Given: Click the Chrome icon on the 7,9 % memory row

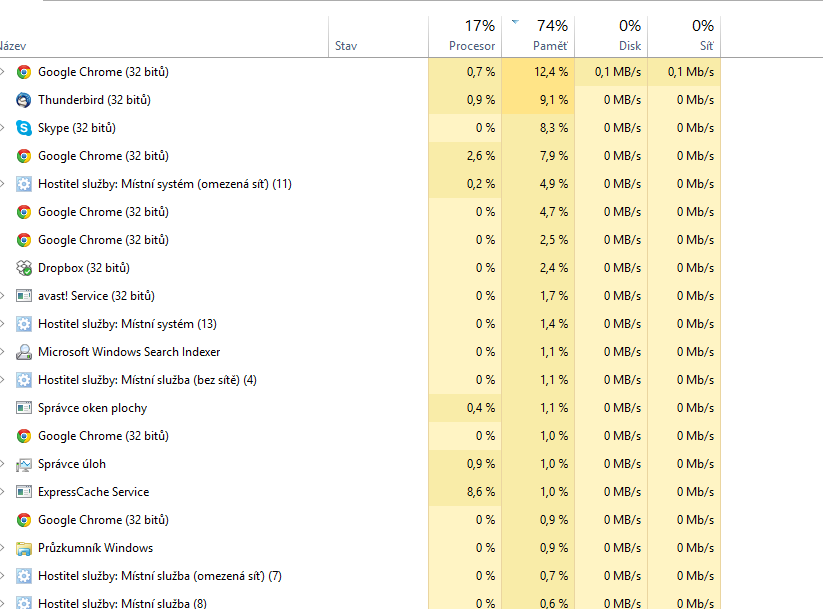Looking at the screenshot, I should (24, 156).
